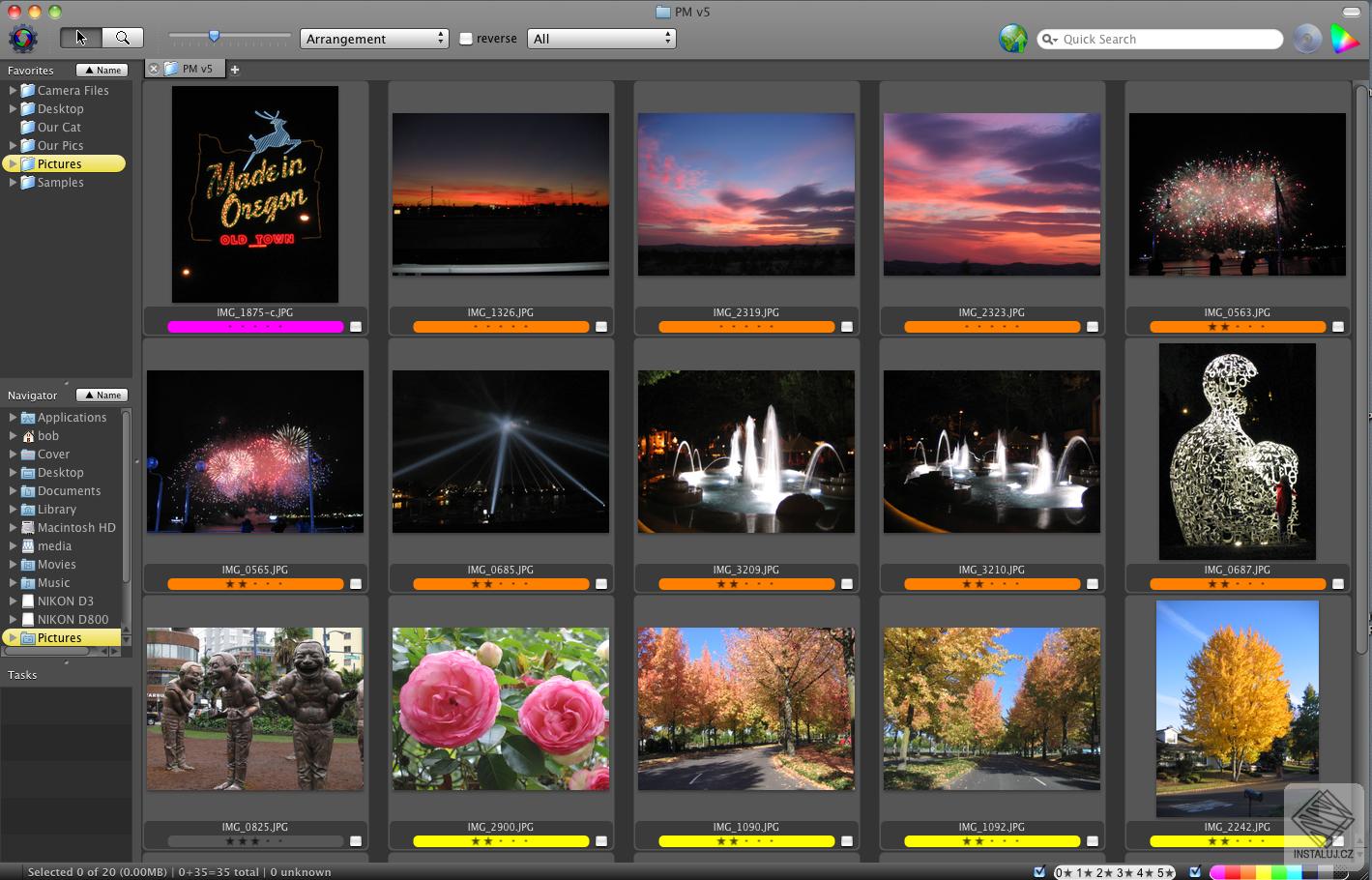Click the Macintosh HD drive icon
The width and height of the screenshot is (1372, 880).
28,528
